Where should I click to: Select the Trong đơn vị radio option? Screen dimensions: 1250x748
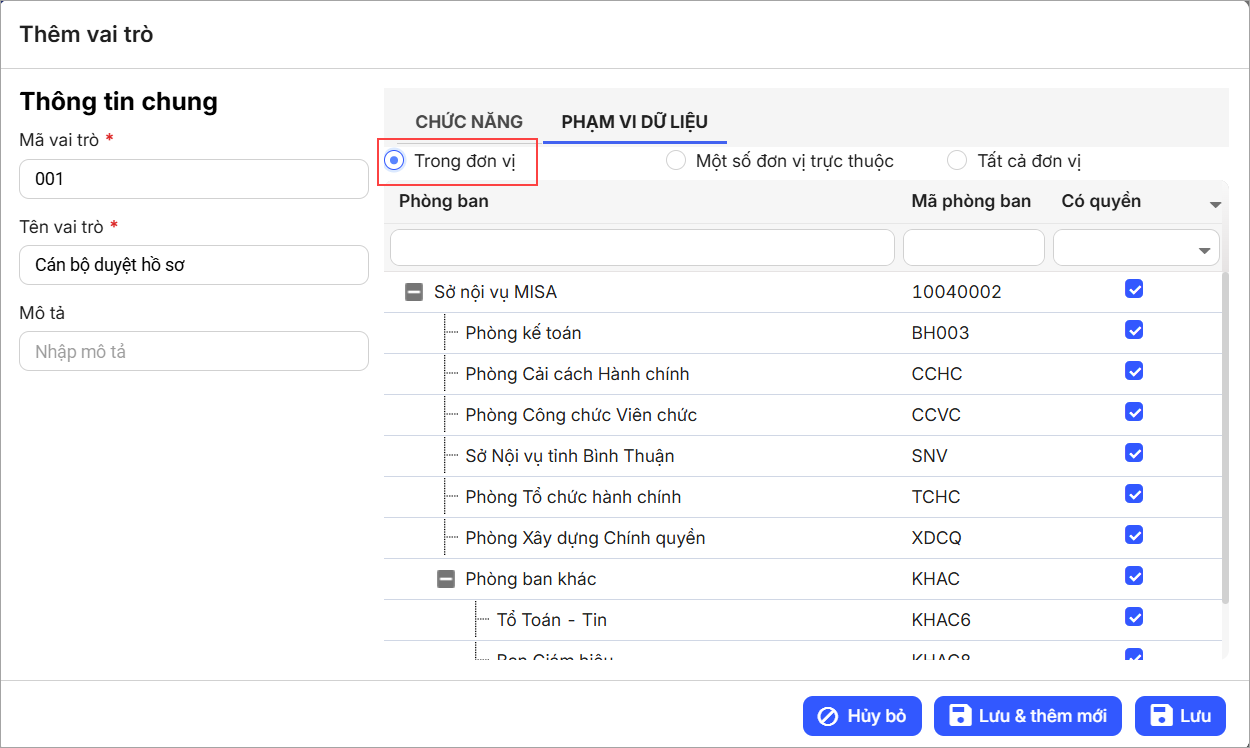pos(396,161)
